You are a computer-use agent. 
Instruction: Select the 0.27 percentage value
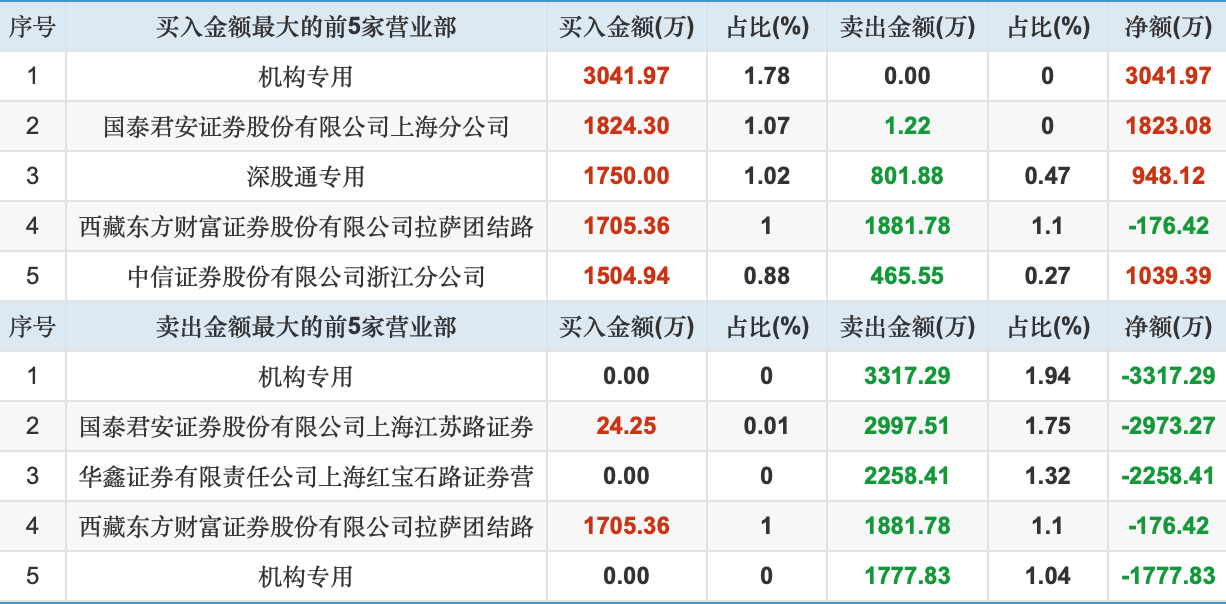click(1047, 276)
